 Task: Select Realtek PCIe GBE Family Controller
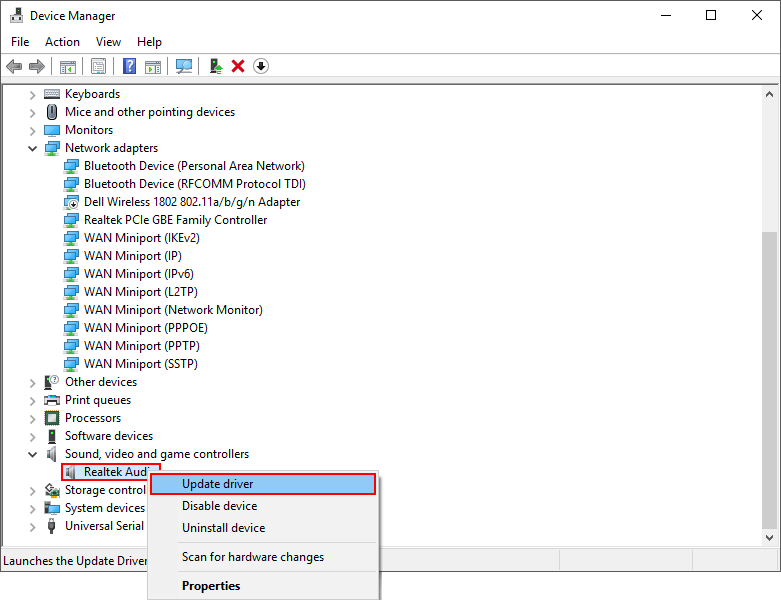[175, 220]
